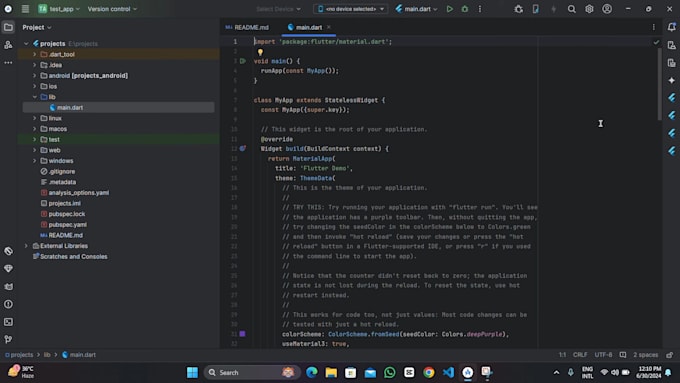Click the override gutter icon on build

(x=243, y=148)
